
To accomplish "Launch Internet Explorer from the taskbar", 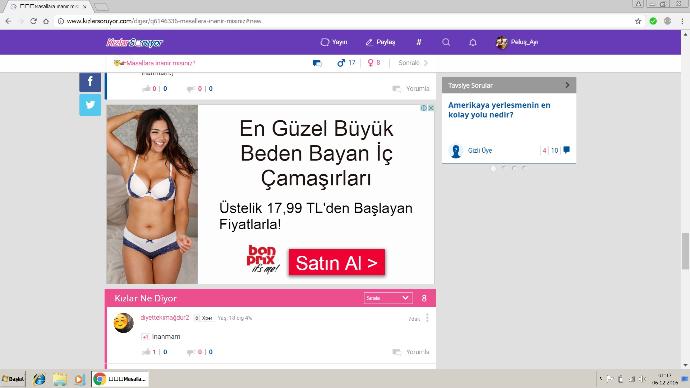I will point(39,379).
